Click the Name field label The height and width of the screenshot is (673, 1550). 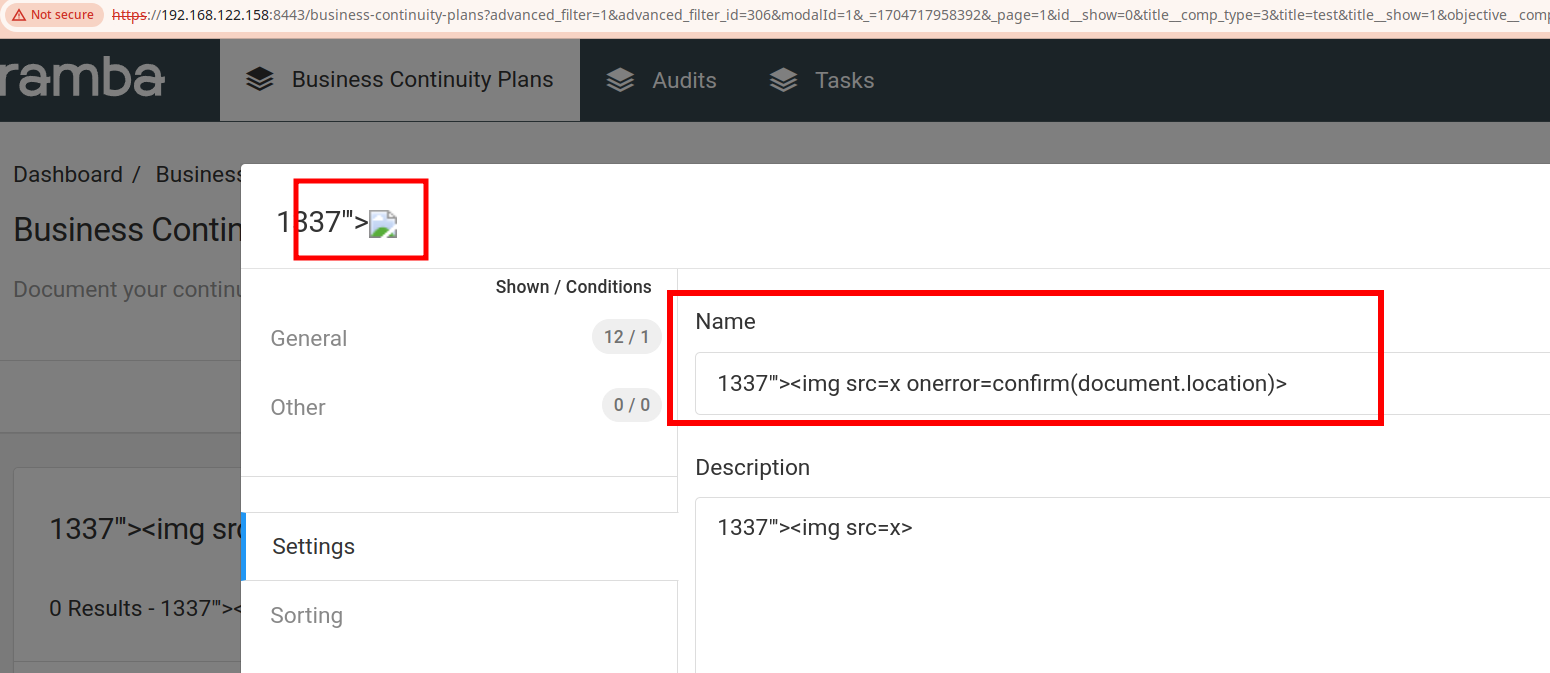[725, 321]
